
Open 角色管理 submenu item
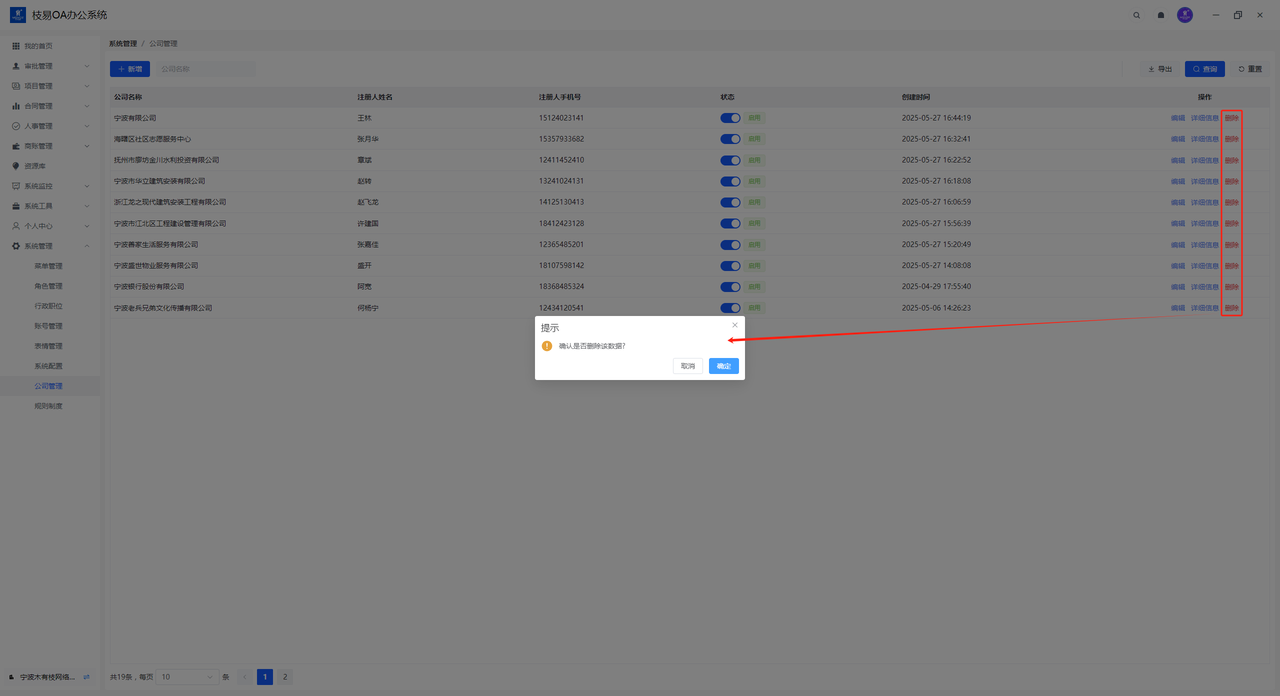pyautogui.click(x=48, y=286)
